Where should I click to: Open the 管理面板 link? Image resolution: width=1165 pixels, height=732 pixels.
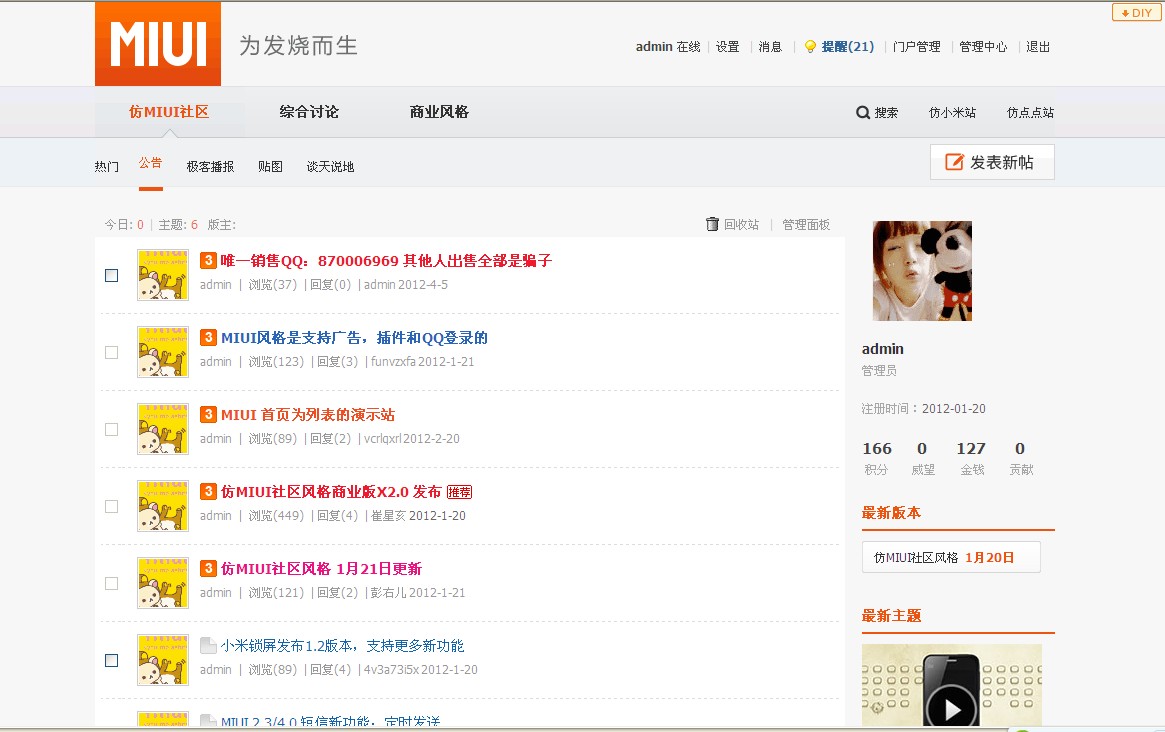806,224
